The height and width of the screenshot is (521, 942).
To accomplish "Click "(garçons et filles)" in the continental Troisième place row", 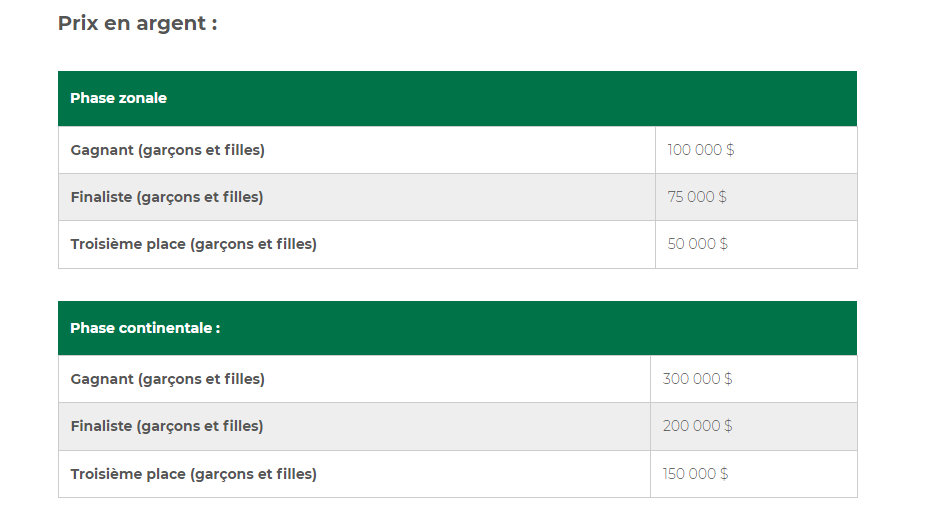I will click(253, 474).
